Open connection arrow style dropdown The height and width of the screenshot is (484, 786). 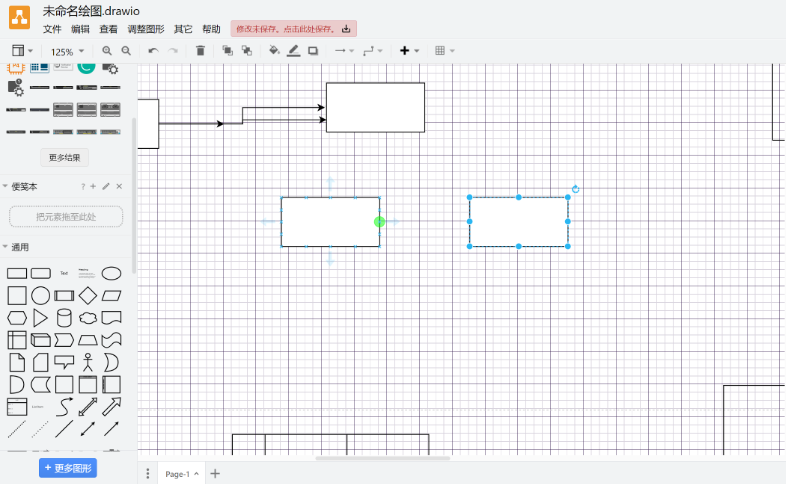click(x=344, y=51)
